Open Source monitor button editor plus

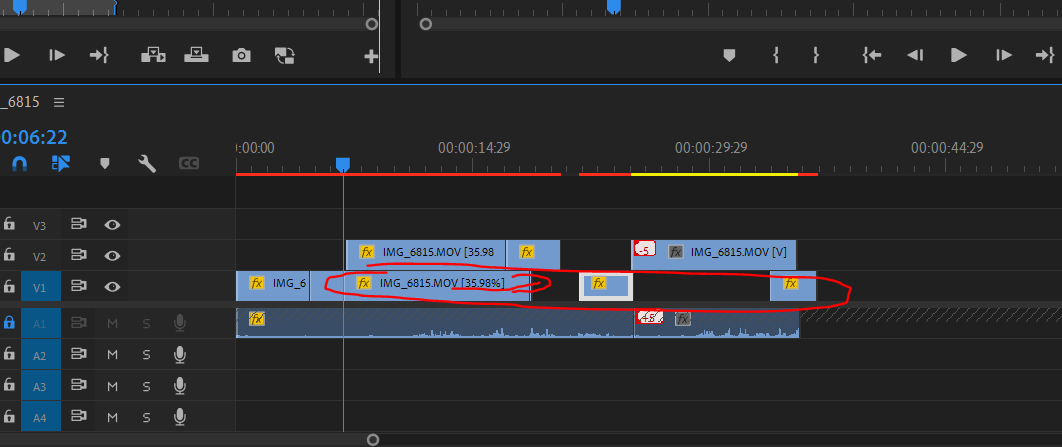[x=371, y=56]
